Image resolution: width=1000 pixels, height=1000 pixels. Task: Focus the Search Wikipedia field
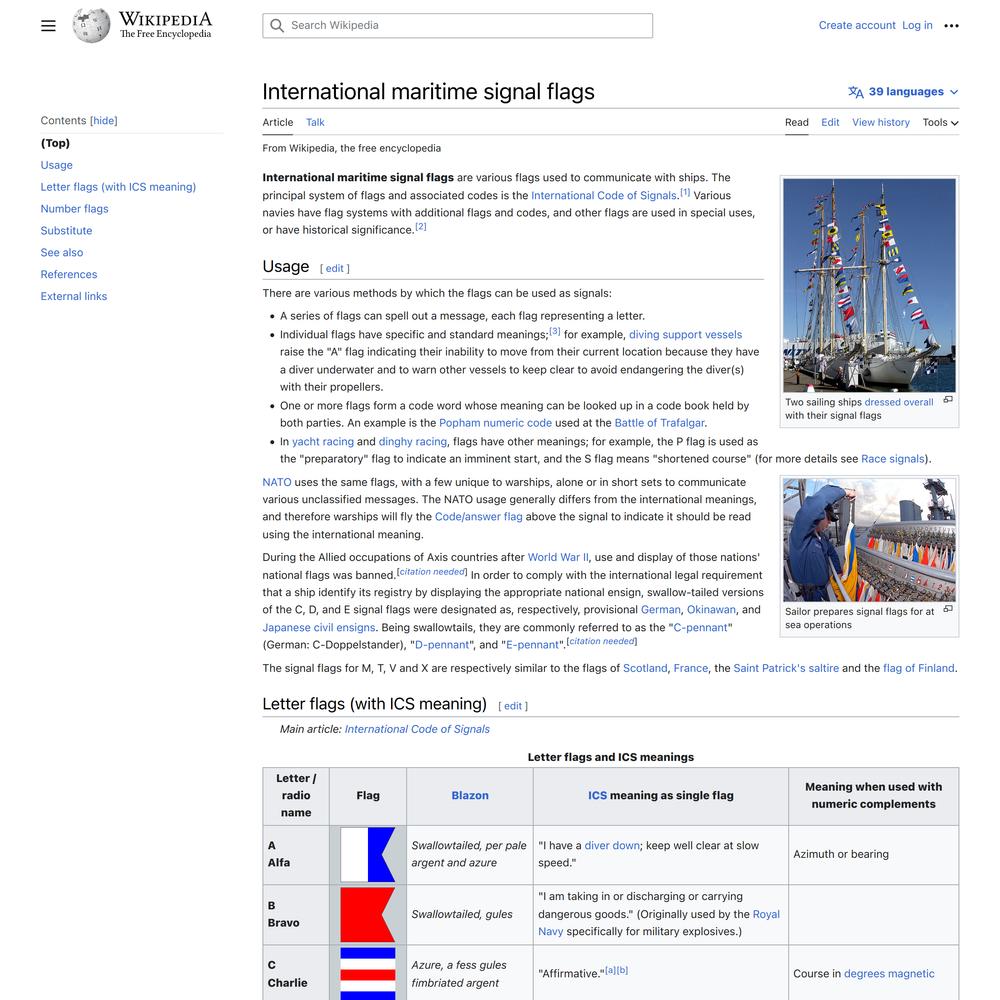coord(457,26)
